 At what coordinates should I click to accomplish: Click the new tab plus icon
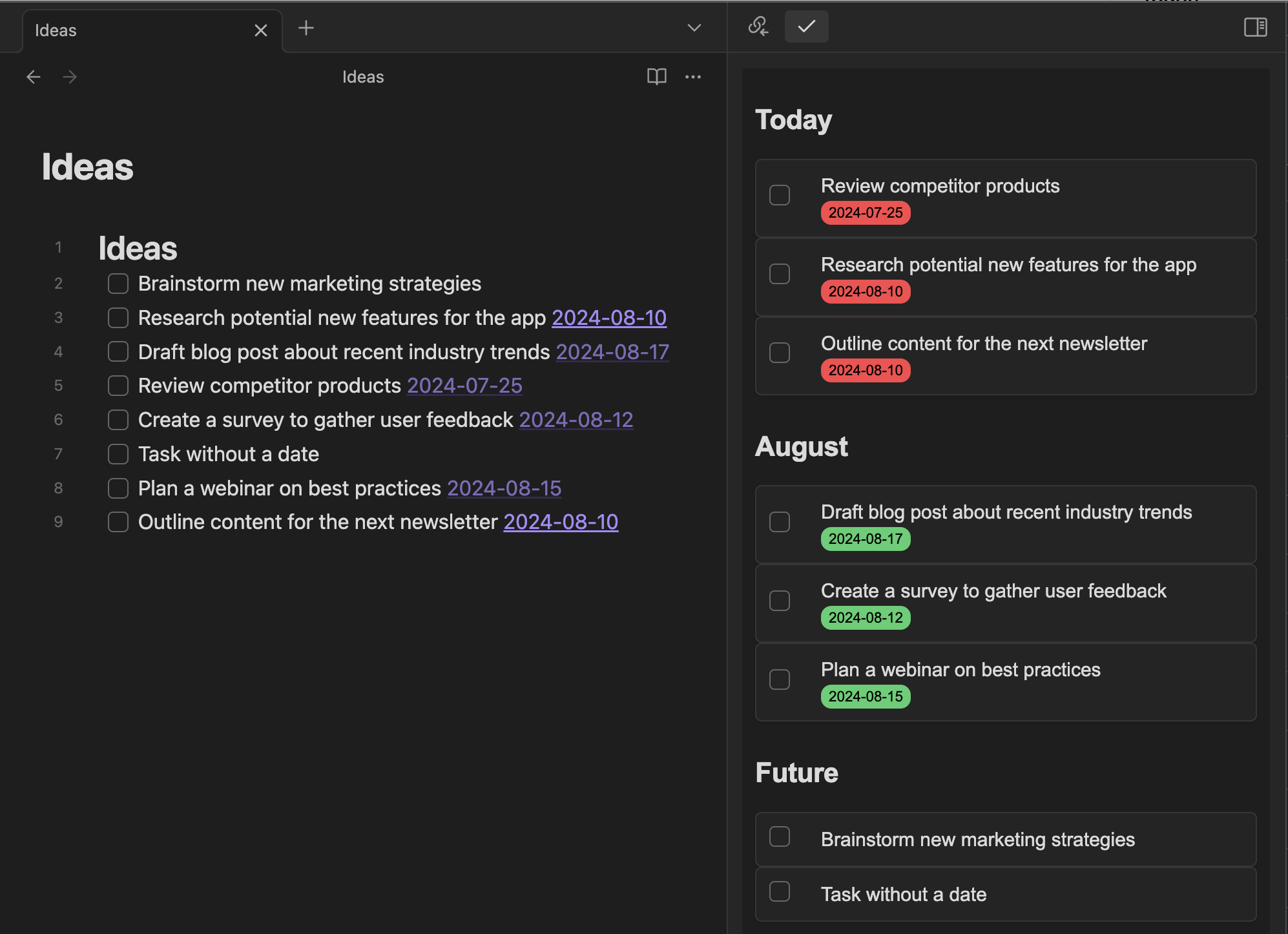click(x=306, y=28)
